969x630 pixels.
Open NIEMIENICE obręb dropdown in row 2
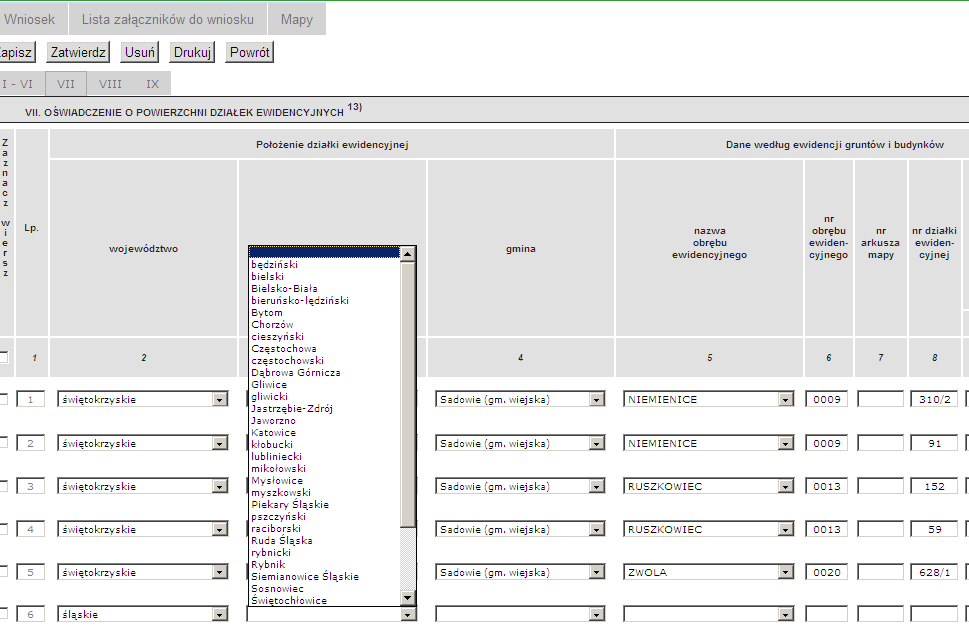(709, 443)
